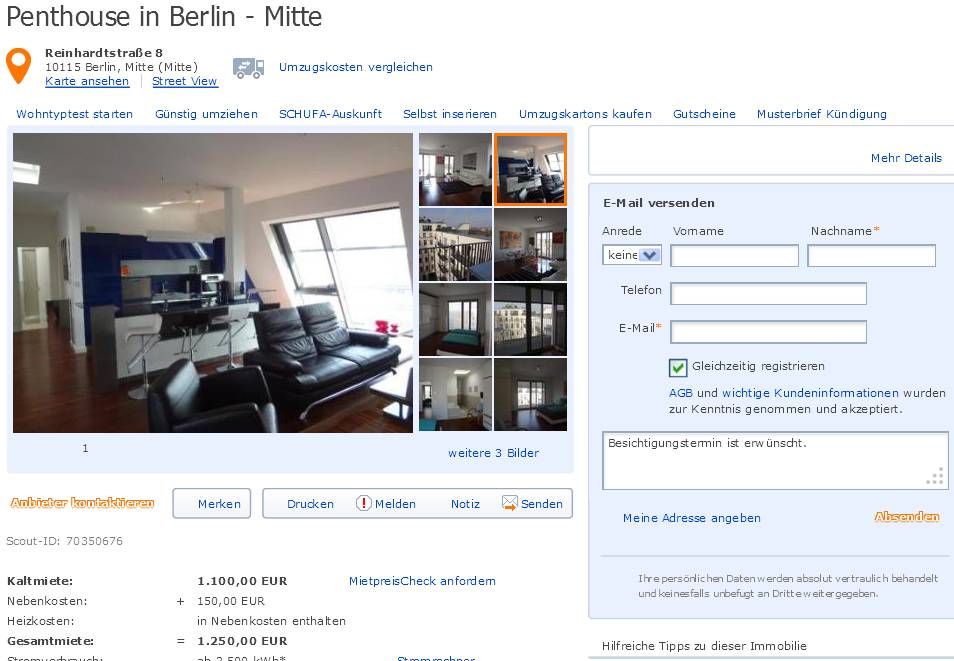
Task: Open the SCHUFA-Auskunft menu item
Action: click(x=330, y=114)
